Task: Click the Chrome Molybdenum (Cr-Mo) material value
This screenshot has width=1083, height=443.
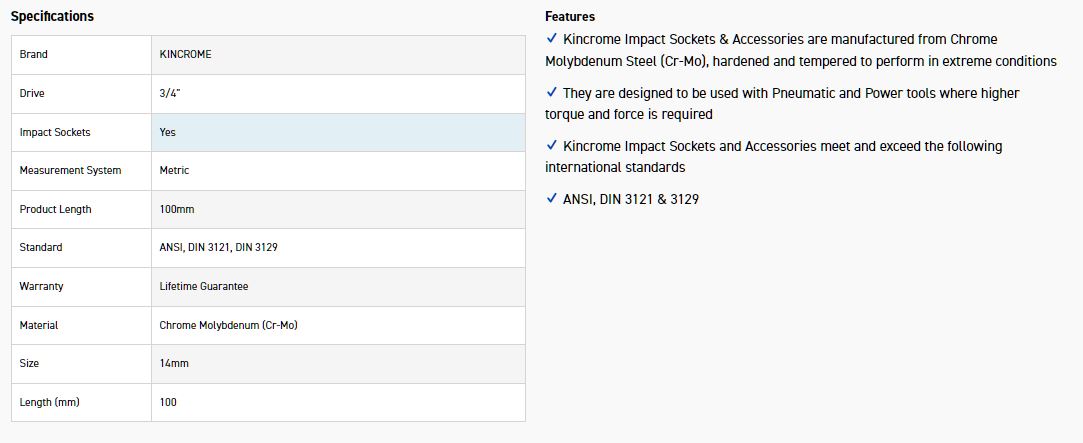Action: tap(228, 325)
